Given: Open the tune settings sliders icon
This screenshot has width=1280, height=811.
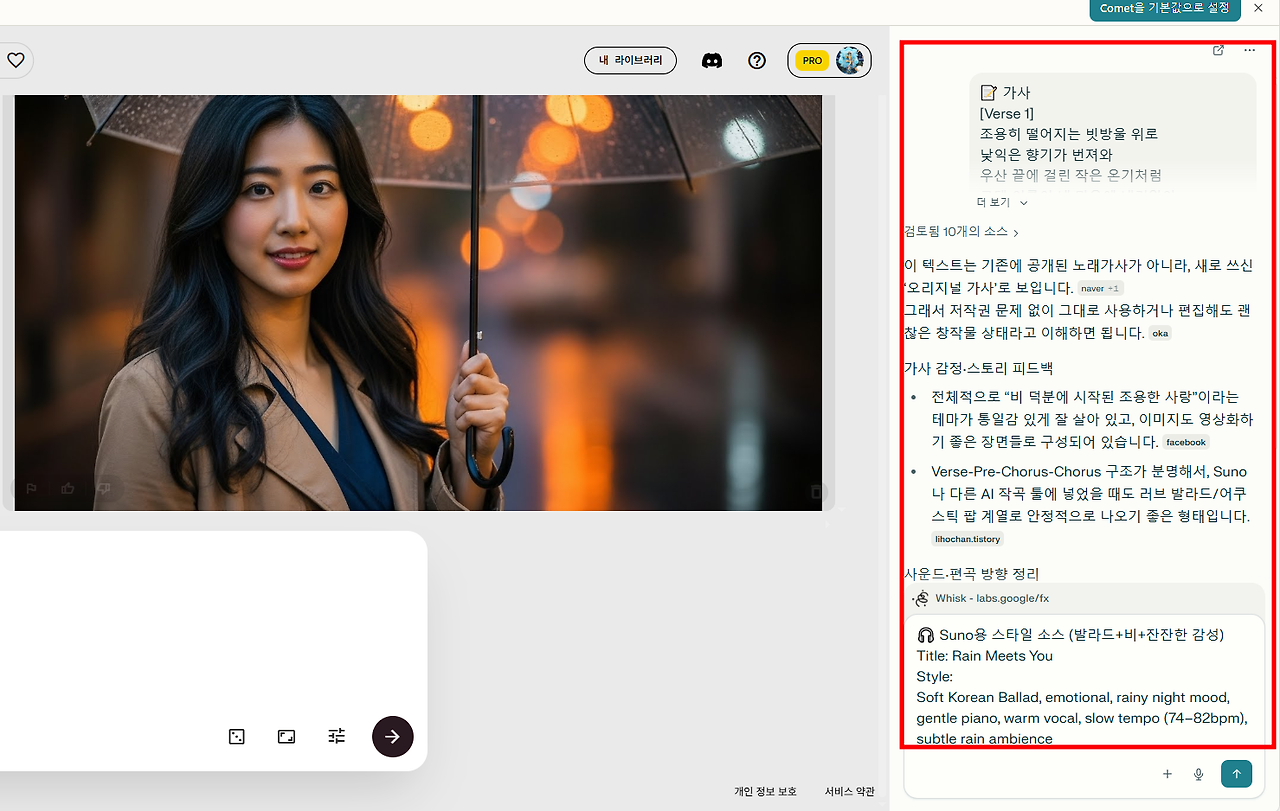Looking at the screenshot, I should 337,737.
